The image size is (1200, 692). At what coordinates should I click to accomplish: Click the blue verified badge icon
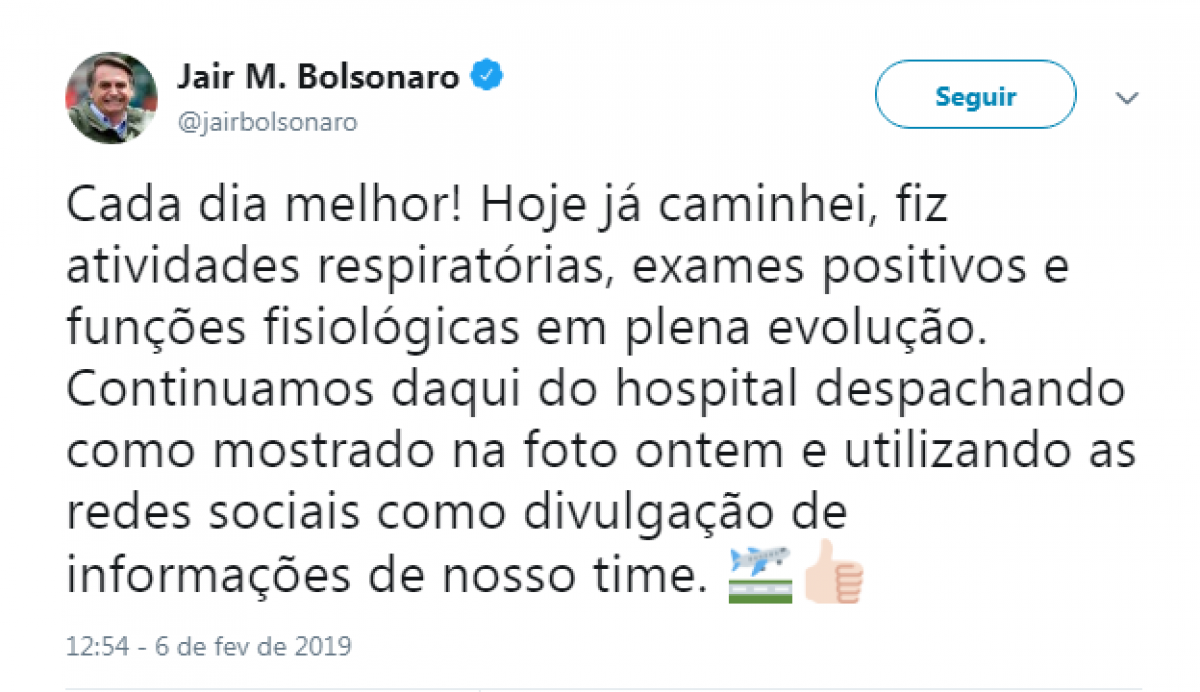pos(487,77)
